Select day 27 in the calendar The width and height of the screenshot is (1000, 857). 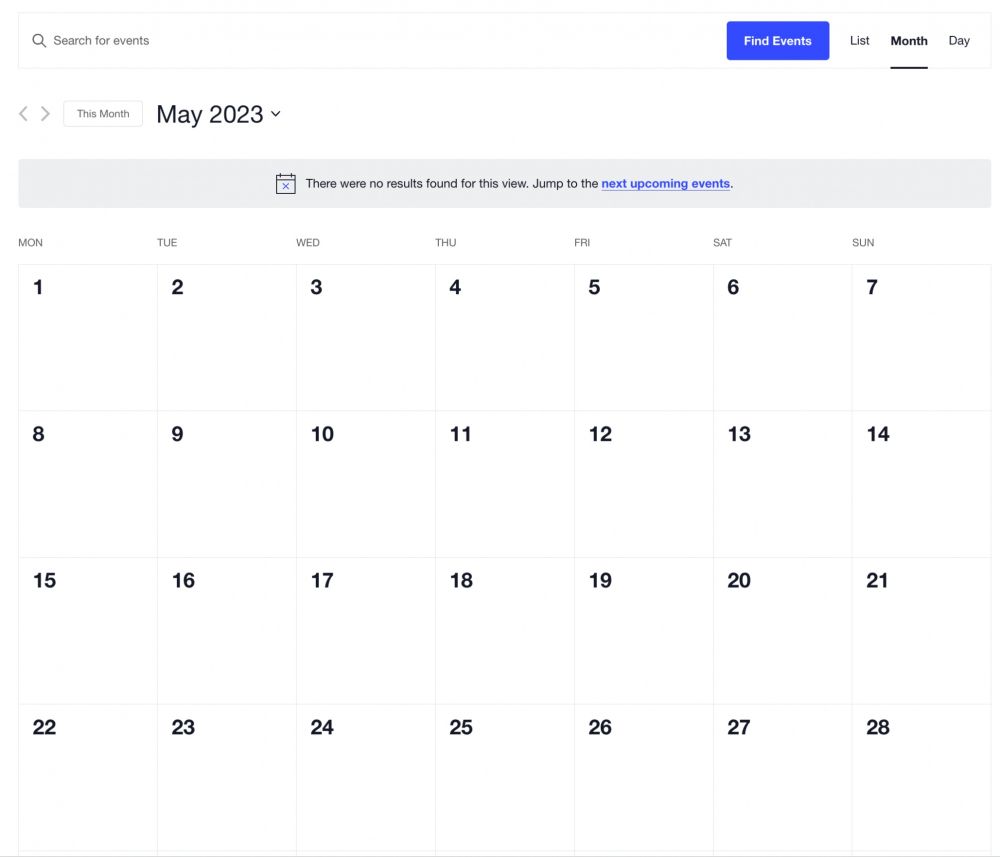[739, 728]
